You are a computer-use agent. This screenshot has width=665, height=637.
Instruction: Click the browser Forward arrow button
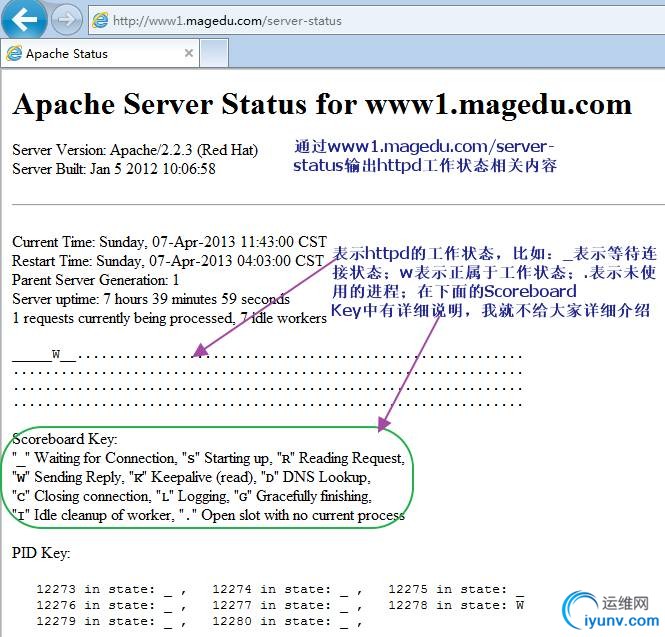coord(66,20)
